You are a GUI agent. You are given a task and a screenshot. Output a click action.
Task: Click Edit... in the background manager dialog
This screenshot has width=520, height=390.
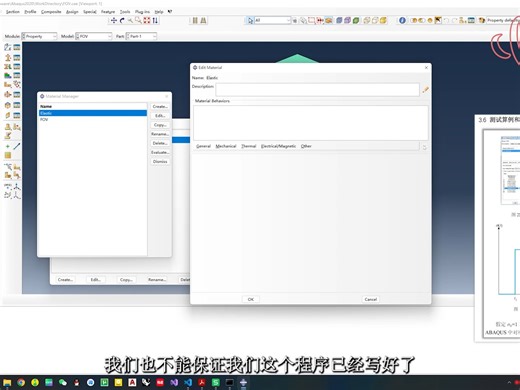pos(96,280)
